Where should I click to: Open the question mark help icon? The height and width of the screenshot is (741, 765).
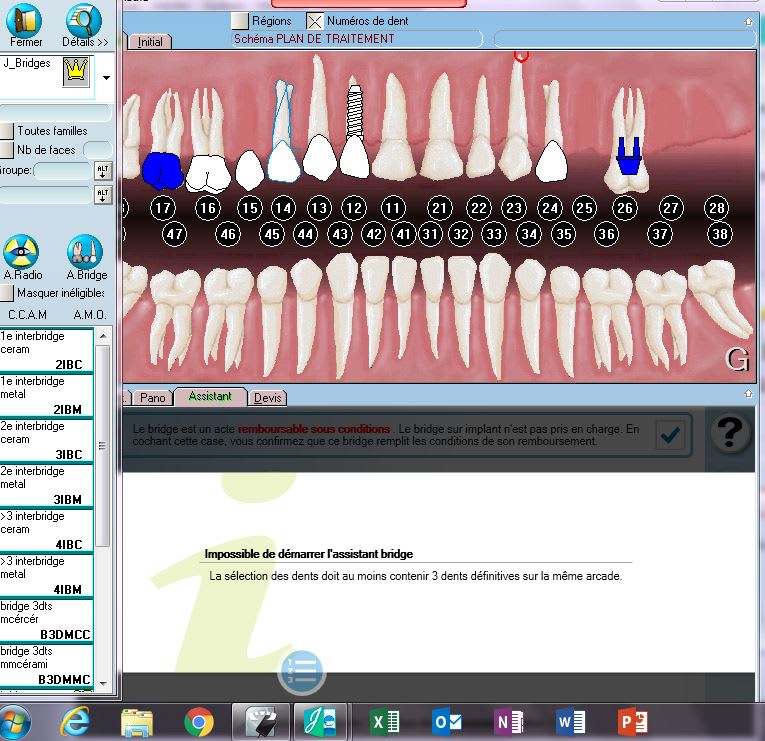pyautogui.click(x=731, y=433)
